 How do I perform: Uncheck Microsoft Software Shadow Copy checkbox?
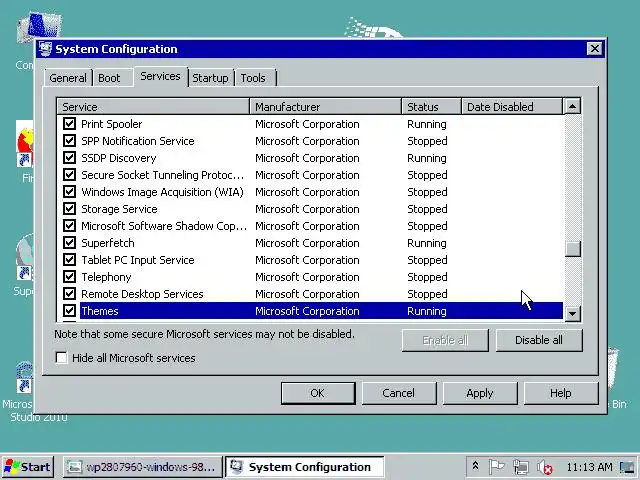coord(69,226)
